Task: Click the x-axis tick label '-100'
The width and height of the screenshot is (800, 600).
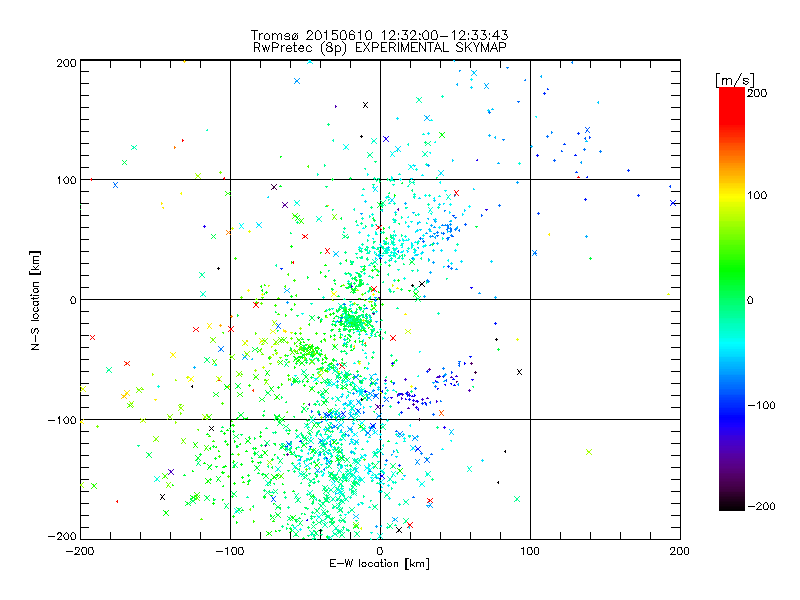Action: click(x=230, y=551)
